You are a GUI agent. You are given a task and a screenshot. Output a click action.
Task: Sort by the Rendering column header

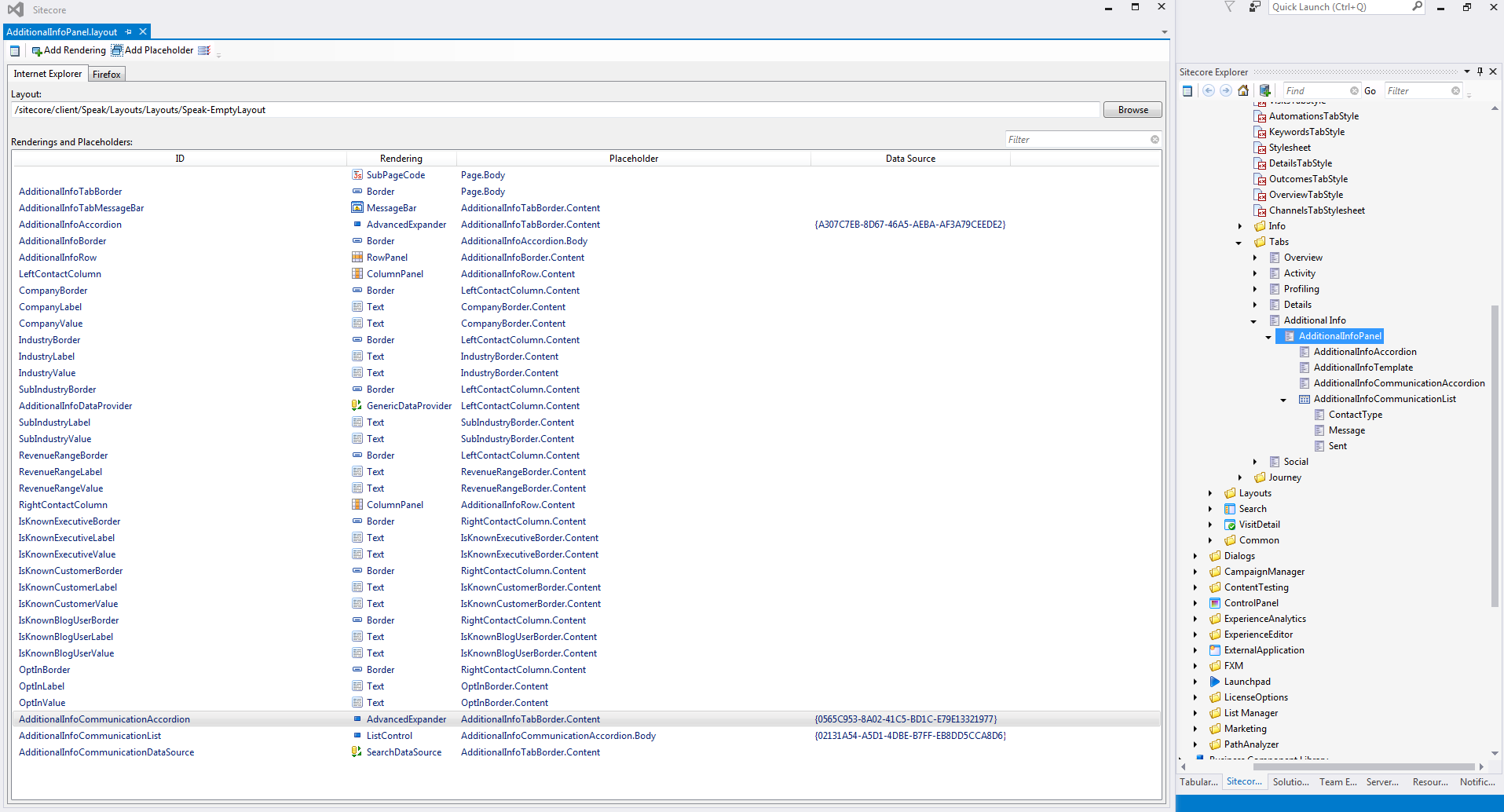coord(401,159)
